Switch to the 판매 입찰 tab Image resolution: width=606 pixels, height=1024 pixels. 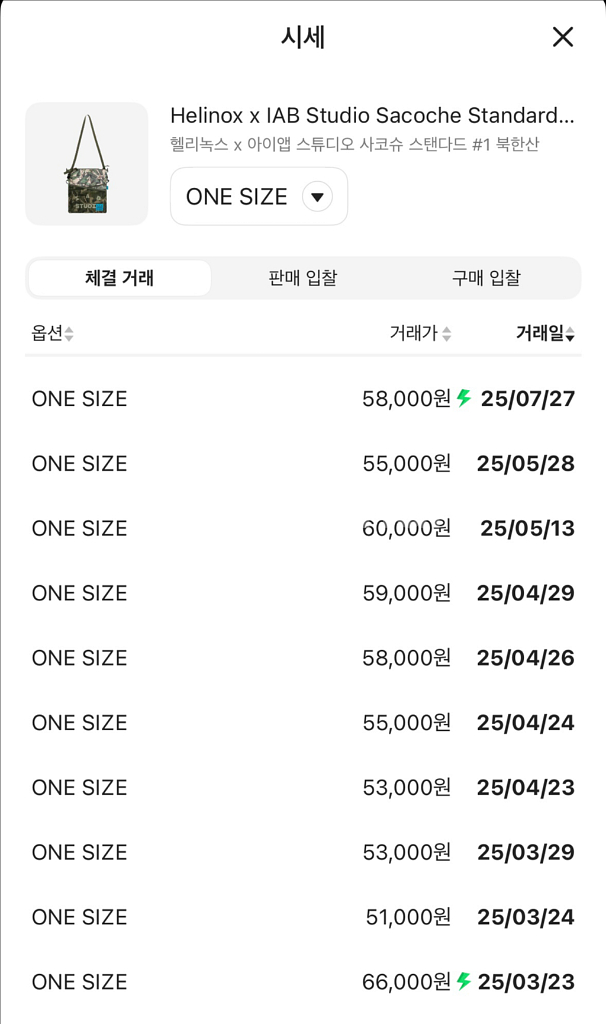[x=301, y=277]
